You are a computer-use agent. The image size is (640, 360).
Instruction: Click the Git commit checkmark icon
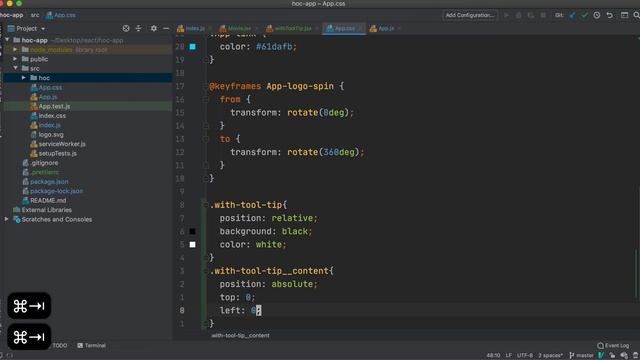(x=584, y=16)
